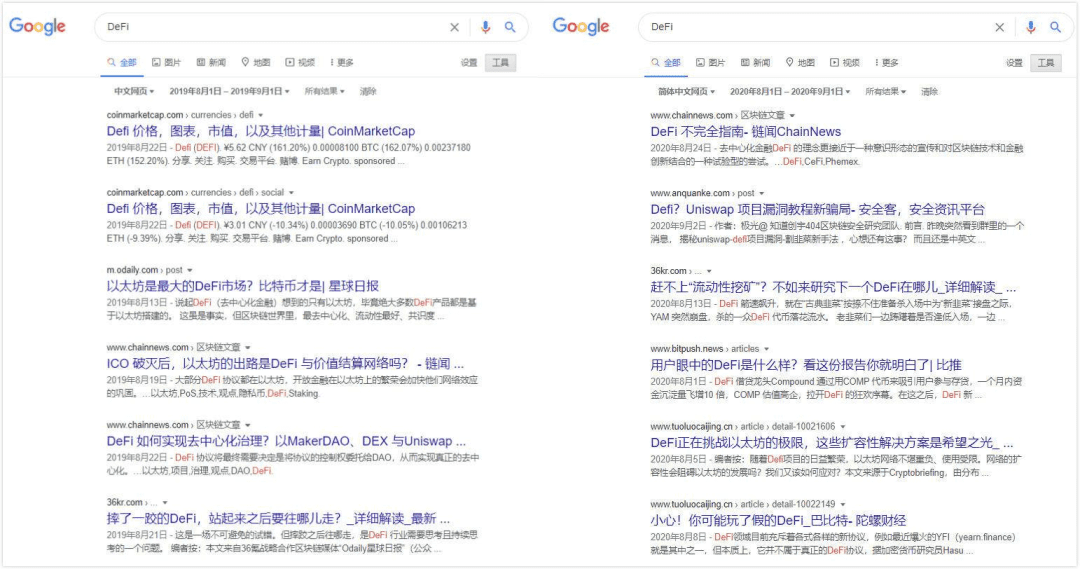Open the ICO 破灭后 链闻 result
The width and height of the screenshot is (1080, 569).
(x=285, y=364)
